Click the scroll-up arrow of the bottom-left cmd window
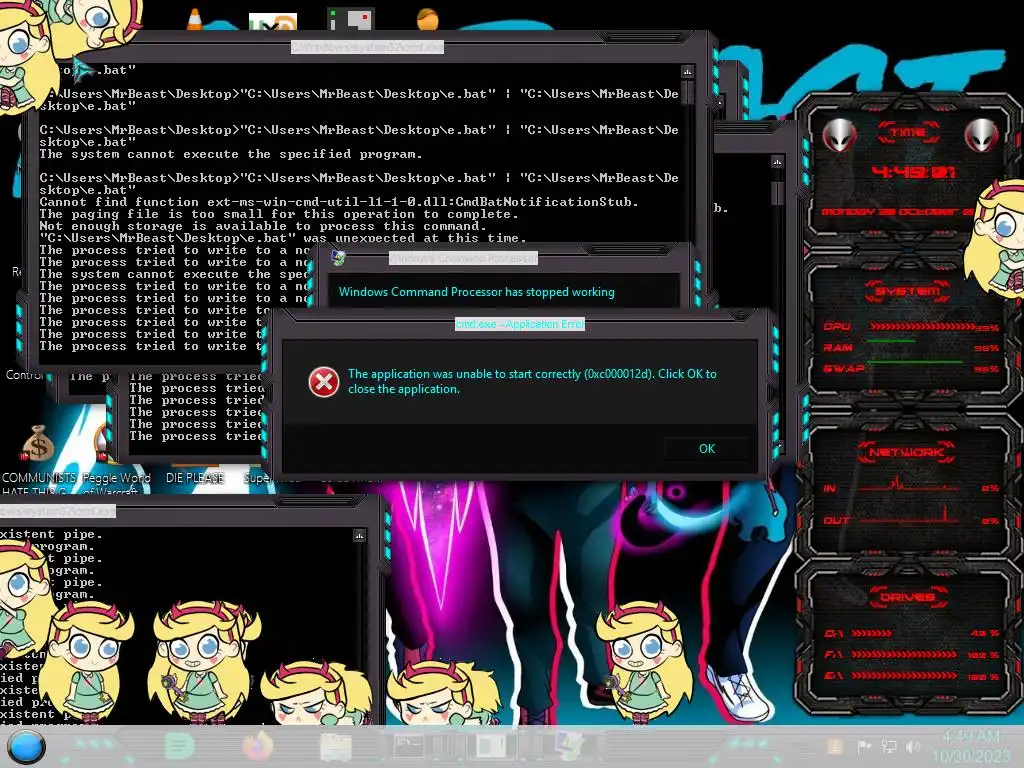Image resolution: width=1024 pixels, height=768 pixels. pos(359,536)
